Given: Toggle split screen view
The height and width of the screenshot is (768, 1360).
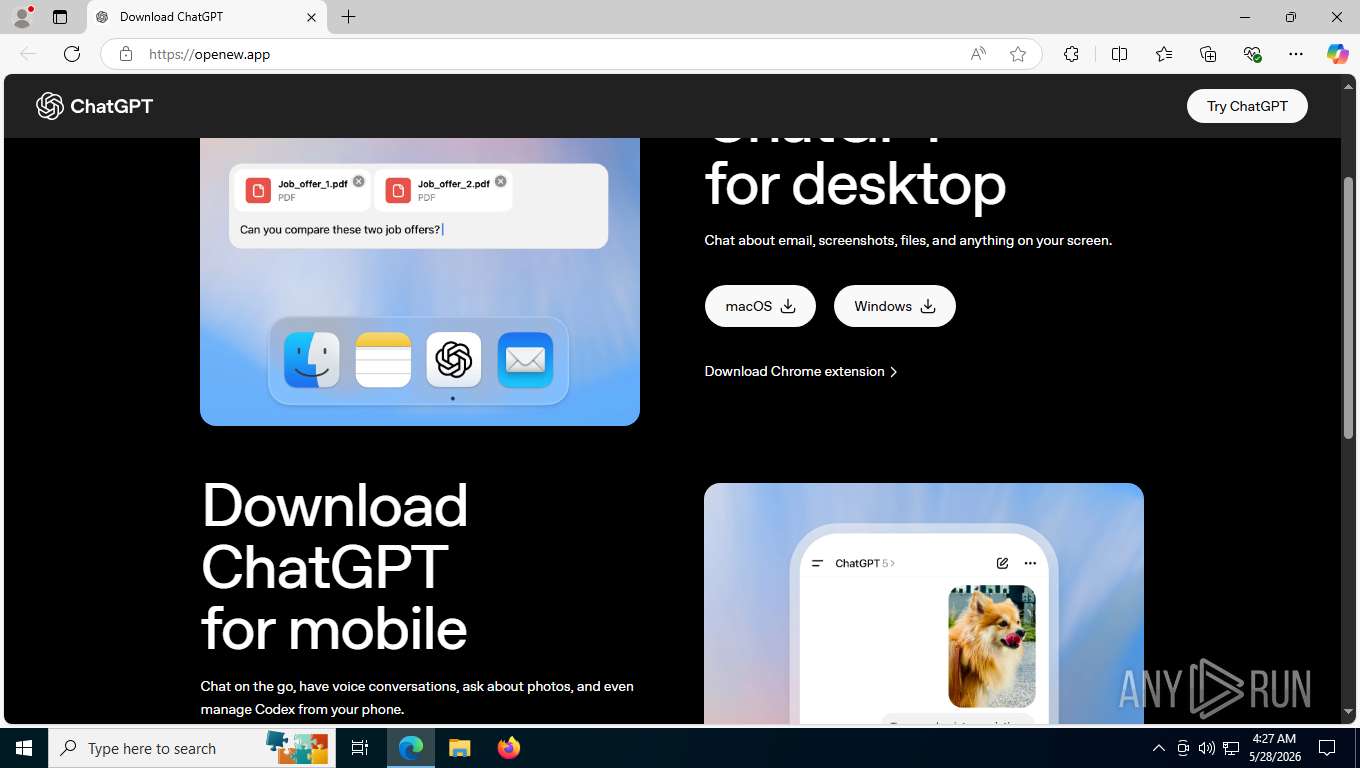Looking at the screenshot, I should [x=1119, y=54].
